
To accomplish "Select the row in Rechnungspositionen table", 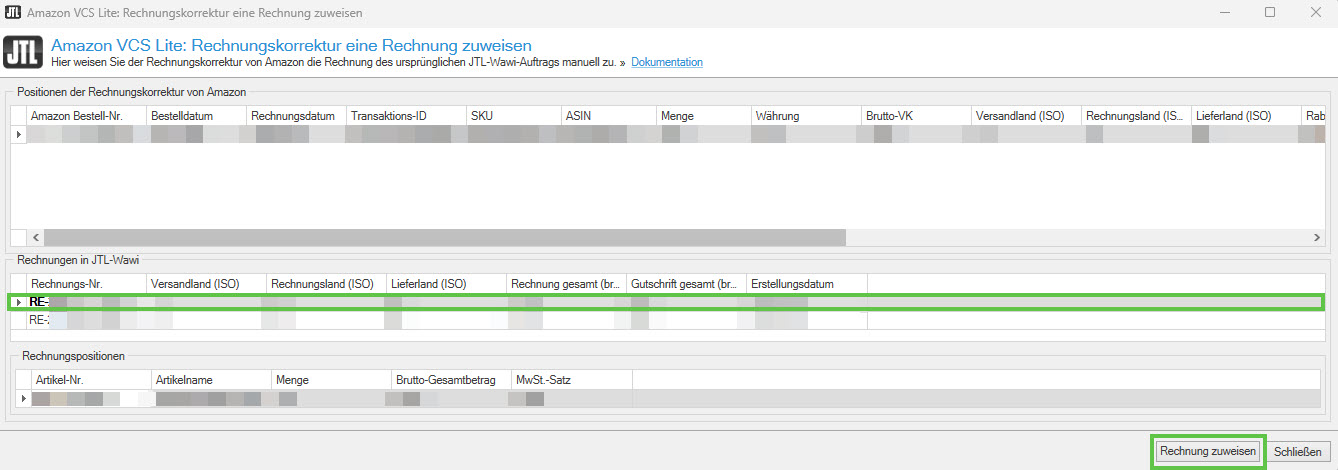I will [400, 399].
